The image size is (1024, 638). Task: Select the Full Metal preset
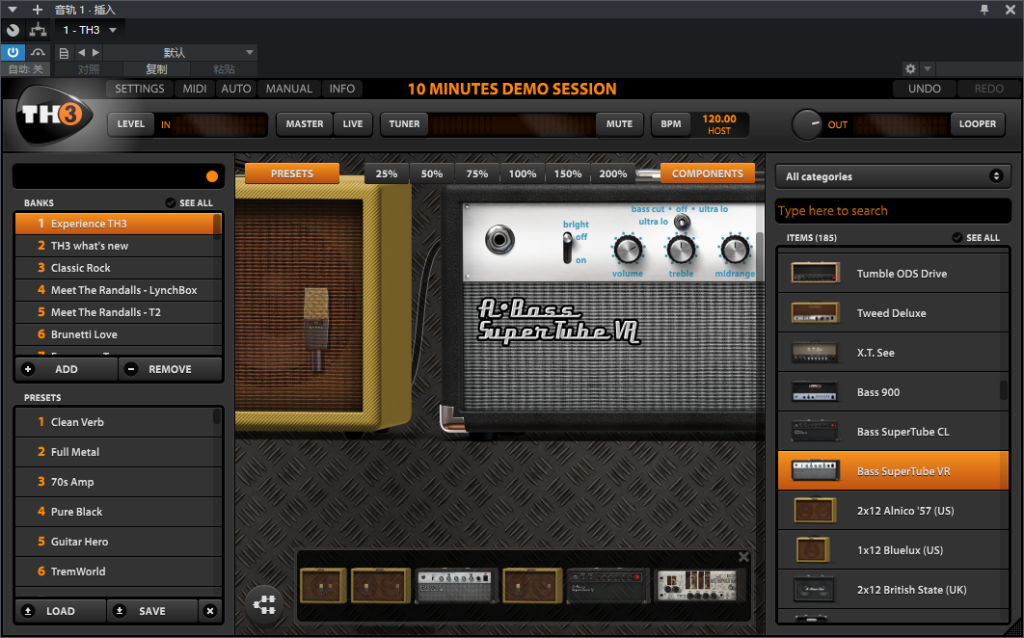(118, 452)
